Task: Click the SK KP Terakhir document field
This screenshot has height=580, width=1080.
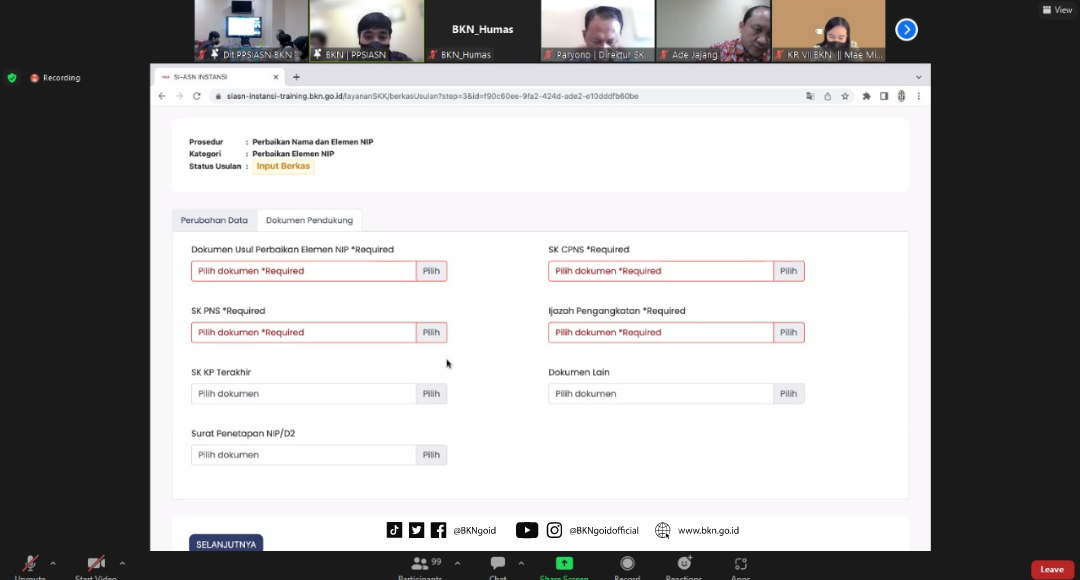Action: (x=303, y=394)
